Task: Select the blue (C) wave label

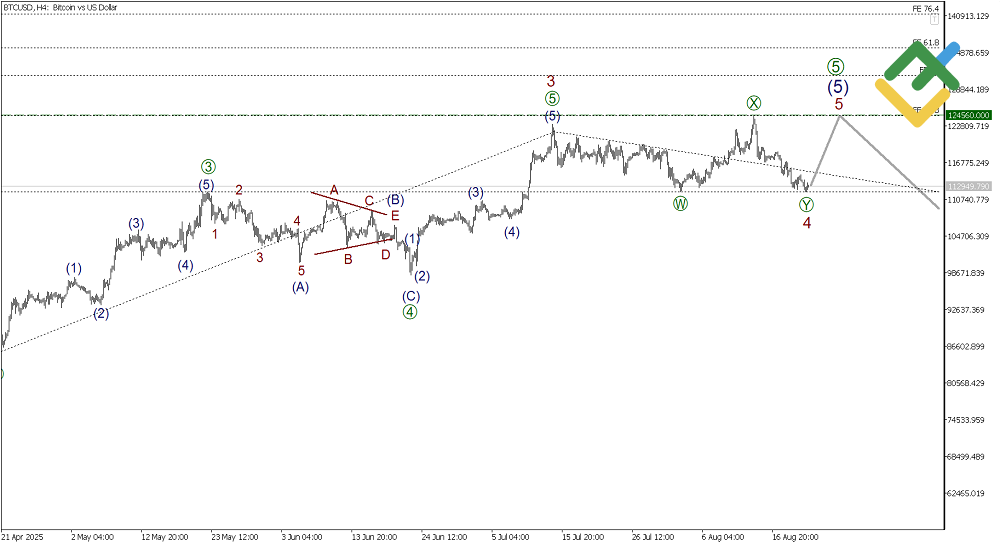Action: pos(411,296)
